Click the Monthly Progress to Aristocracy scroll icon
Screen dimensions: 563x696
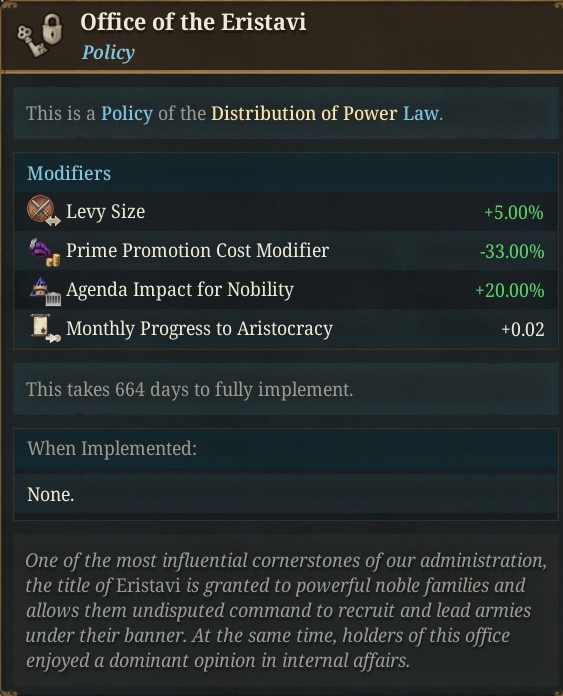coord(45,329)
